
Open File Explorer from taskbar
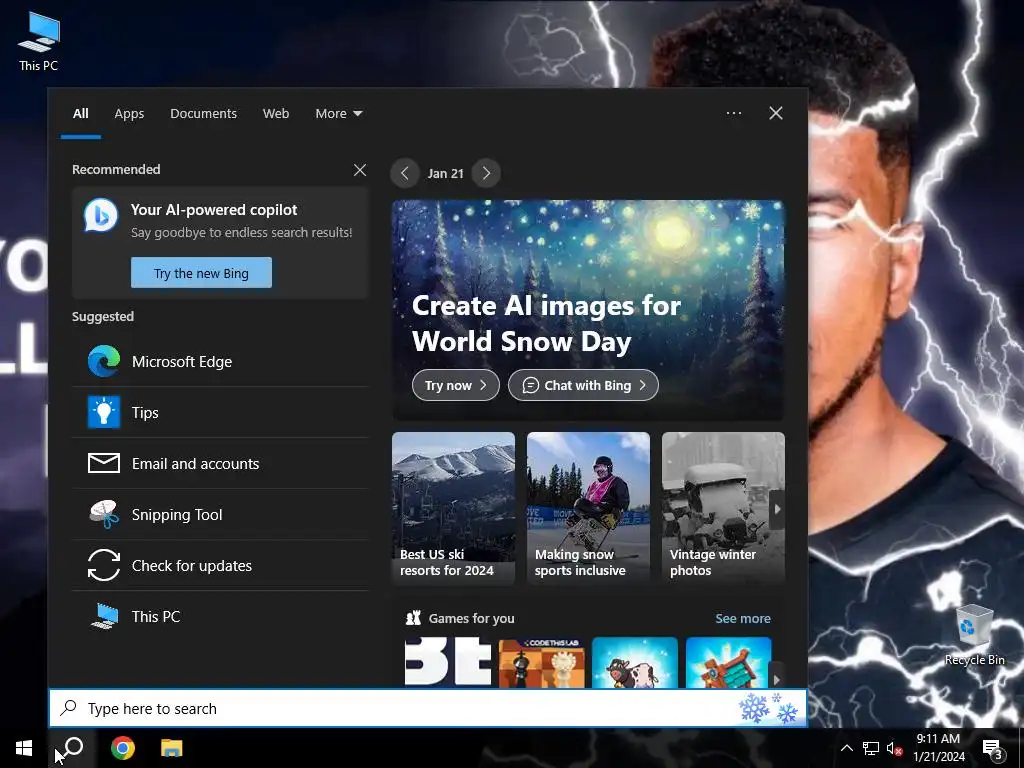[x=172, y=748]
